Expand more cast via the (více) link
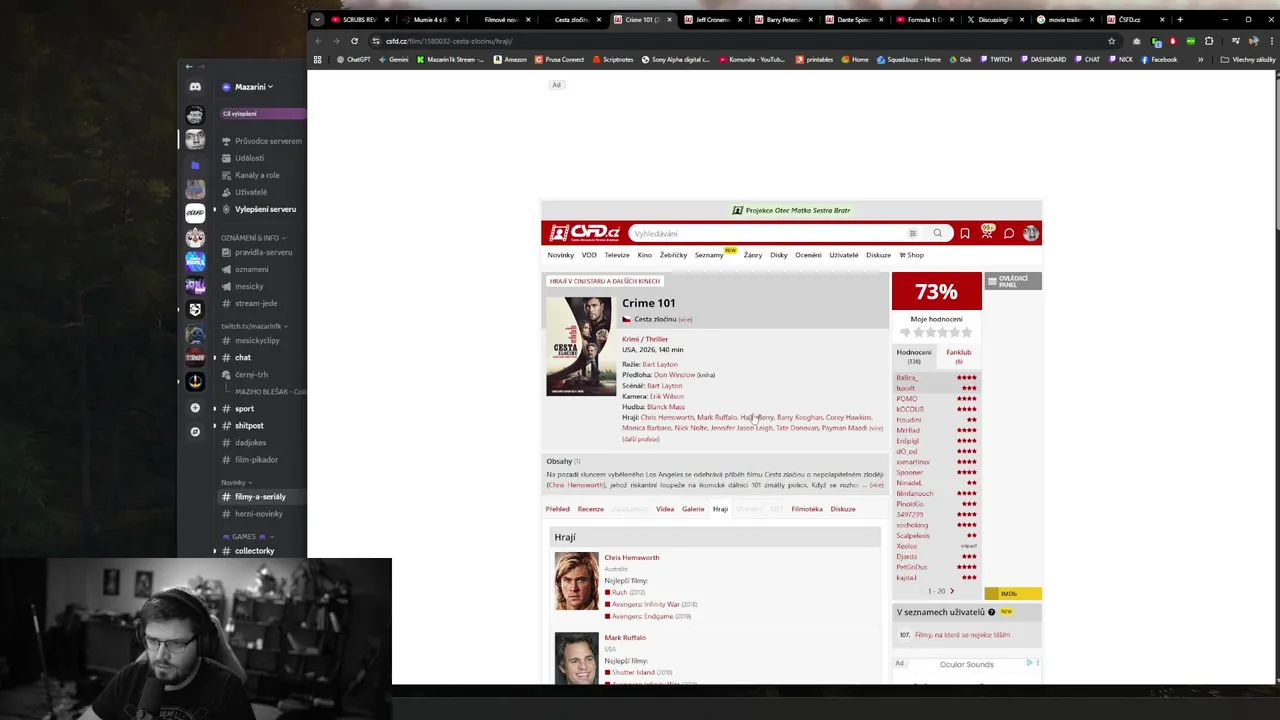 [876, 428]
